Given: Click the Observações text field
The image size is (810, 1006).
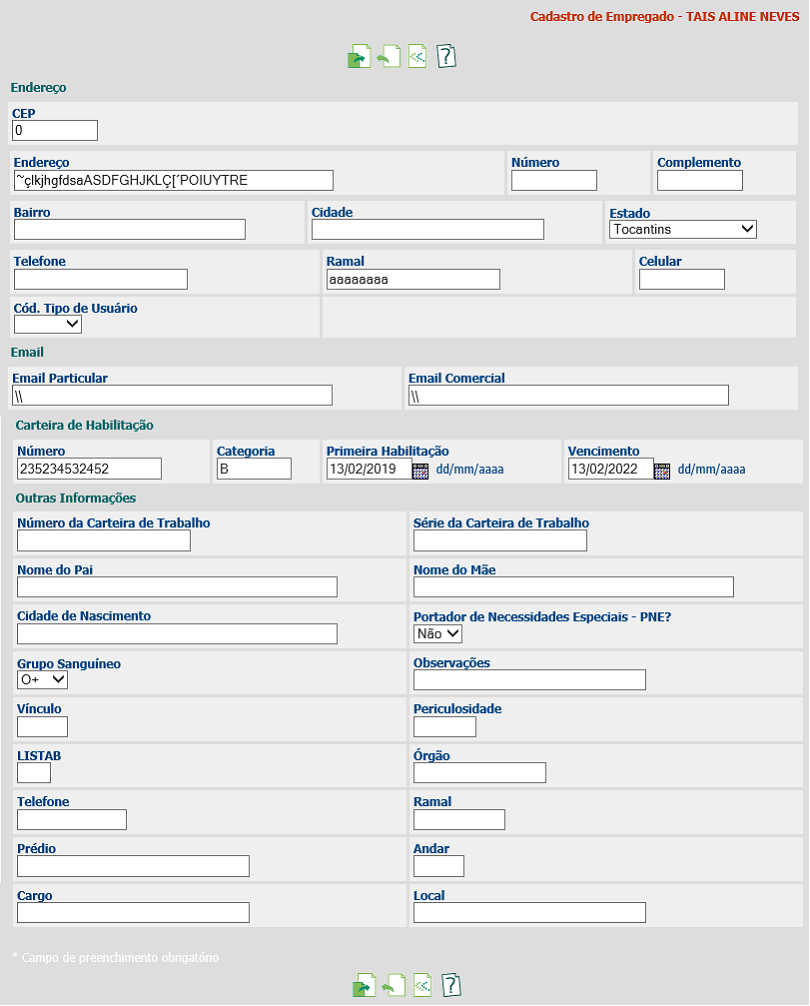Looking at the screenshot, I should tap(530, 680).
